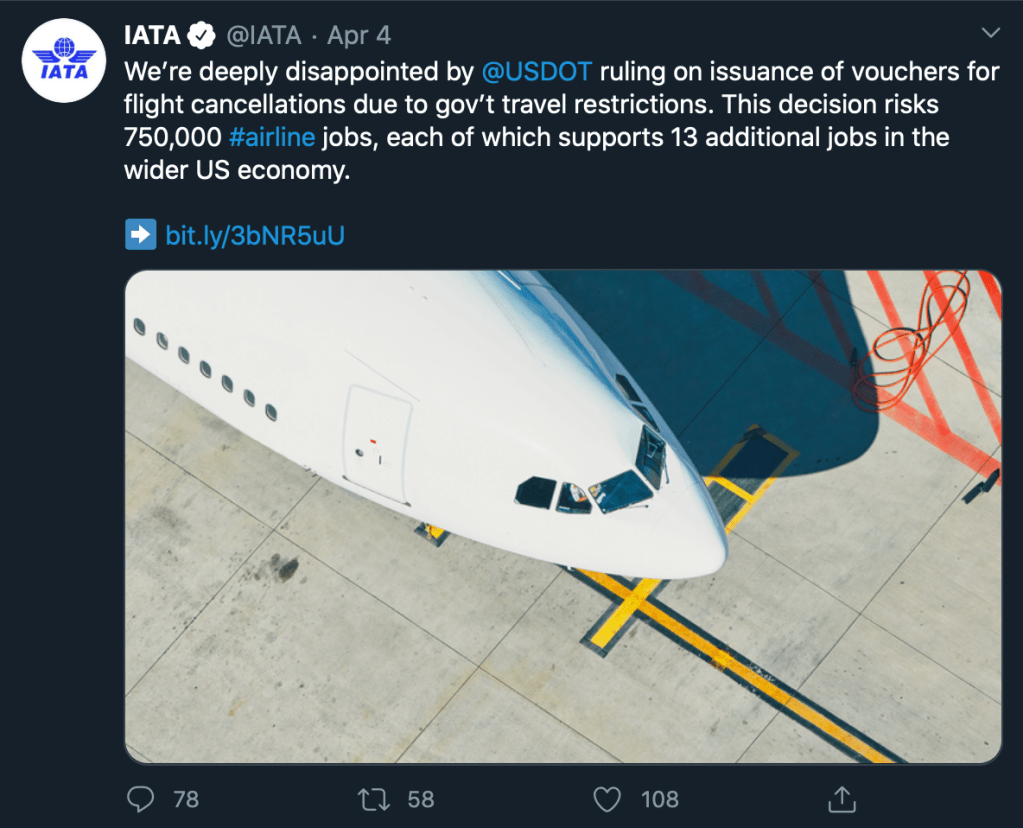Screen dimensions: 1023x828
Task: Toggle the heart icon to like the tweet
Action: coord(607,799)
